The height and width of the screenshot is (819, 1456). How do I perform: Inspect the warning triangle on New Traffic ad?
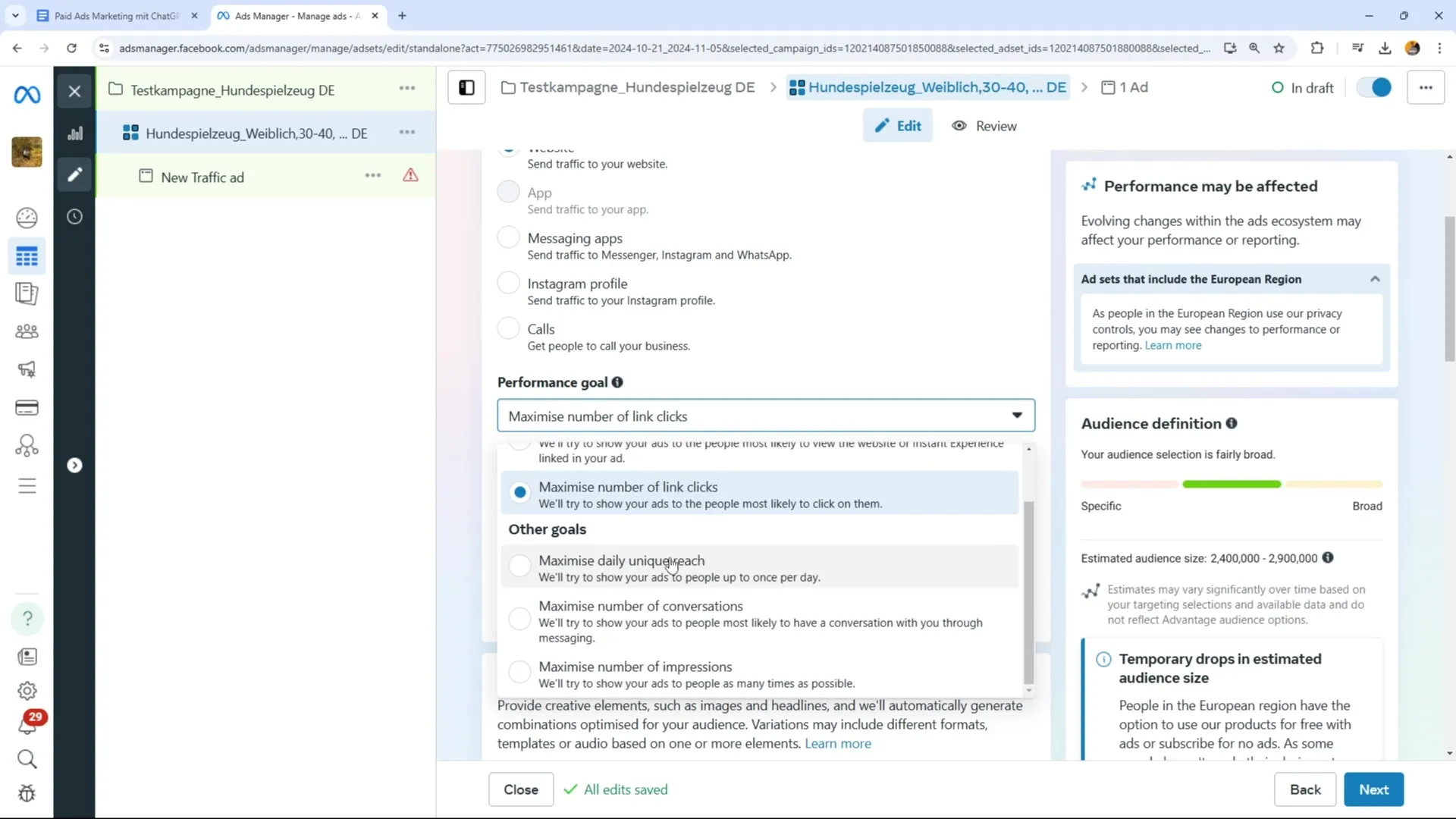410,176
